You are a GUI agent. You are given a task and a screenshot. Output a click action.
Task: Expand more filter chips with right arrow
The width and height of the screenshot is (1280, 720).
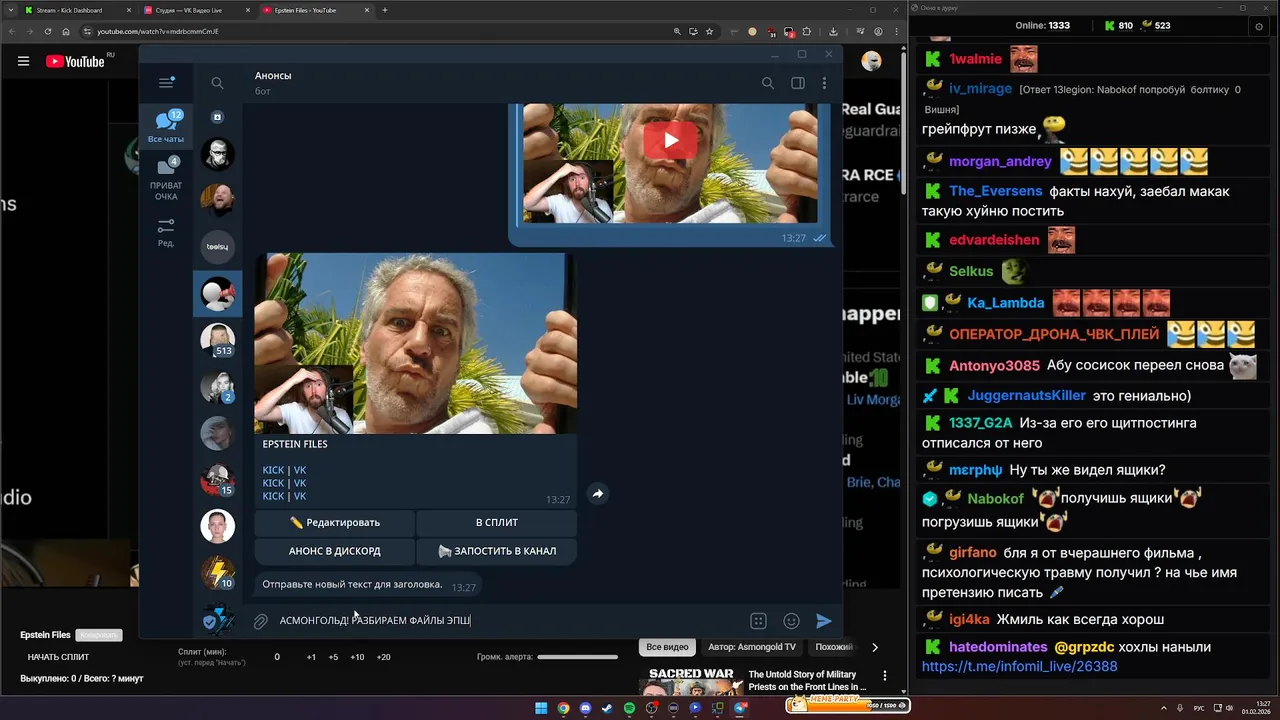(875, 647)
